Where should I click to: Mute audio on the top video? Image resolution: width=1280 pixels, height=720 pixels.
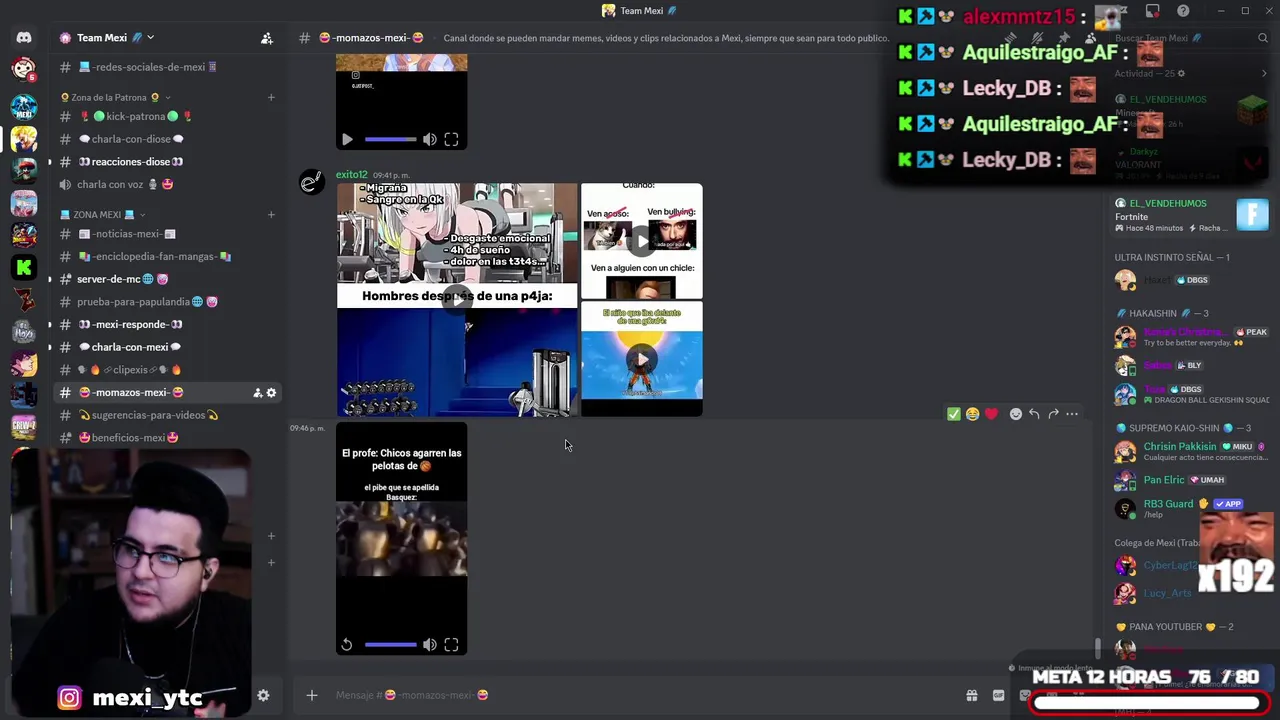pyautogui.click(x=430, y=140)
